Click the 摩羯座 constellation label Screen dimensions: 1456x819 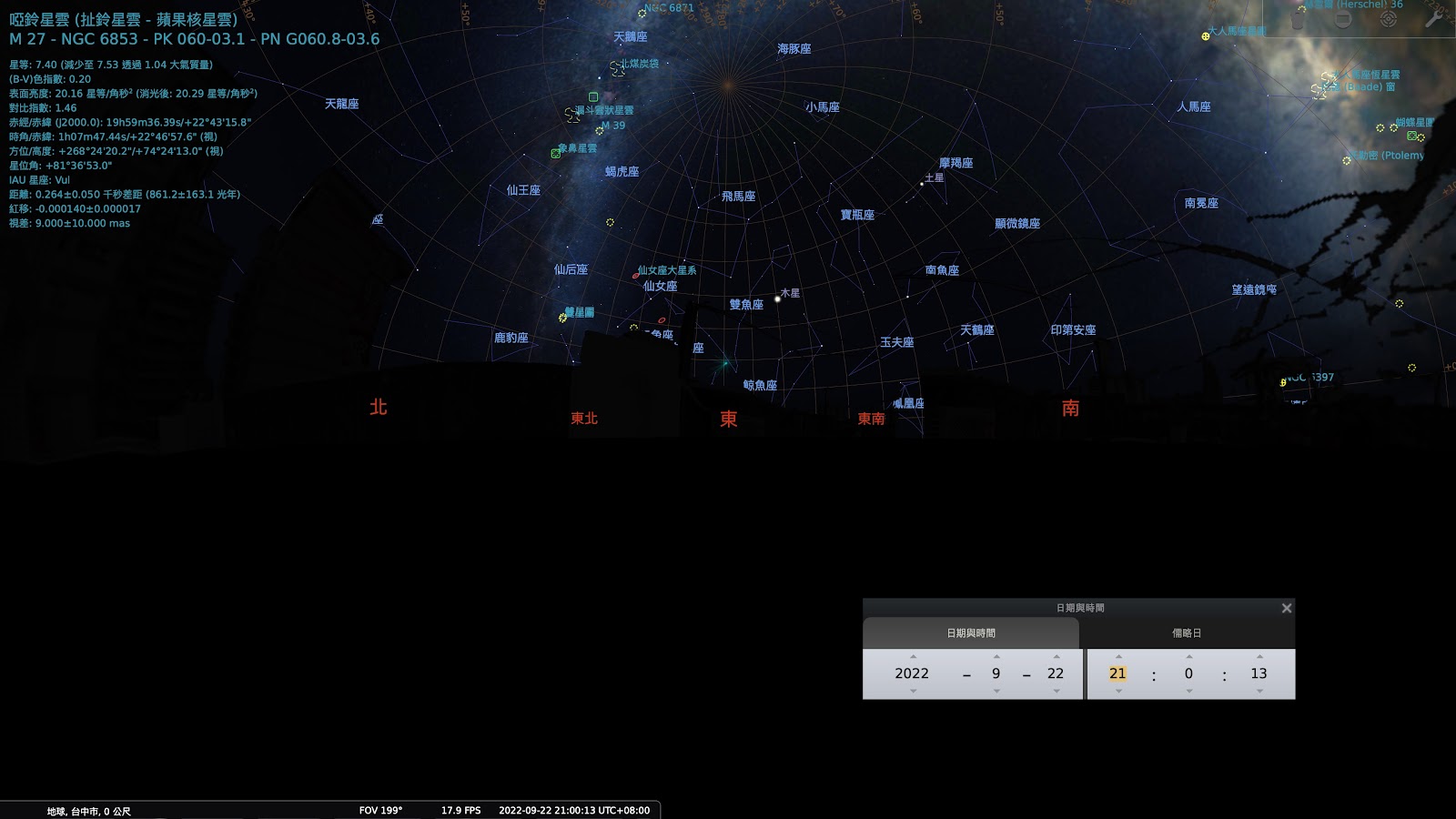956,163
